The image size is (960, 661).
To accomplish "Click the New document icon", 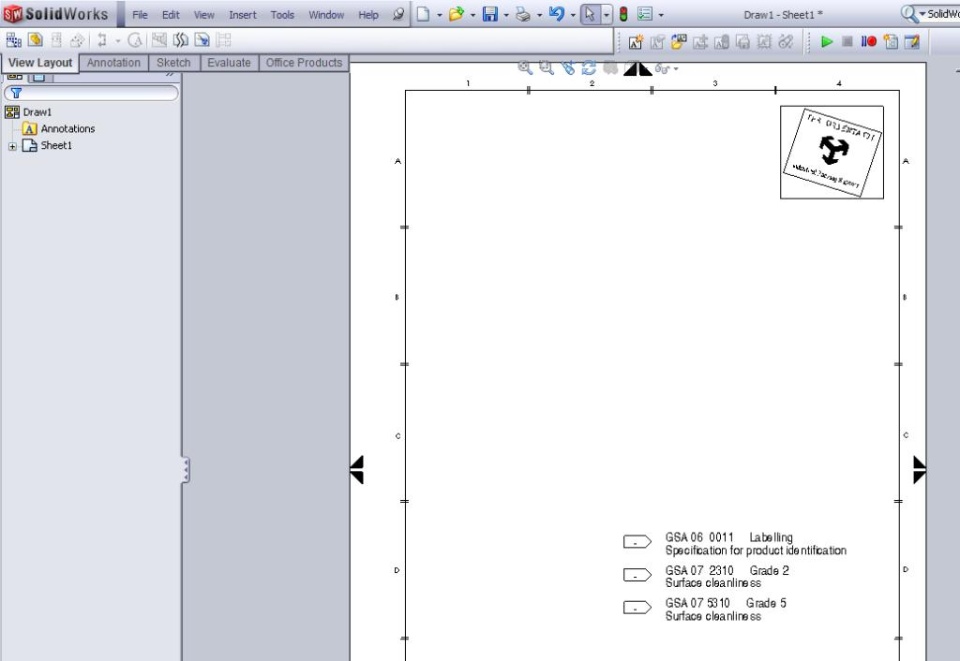I will click(423, 14).
